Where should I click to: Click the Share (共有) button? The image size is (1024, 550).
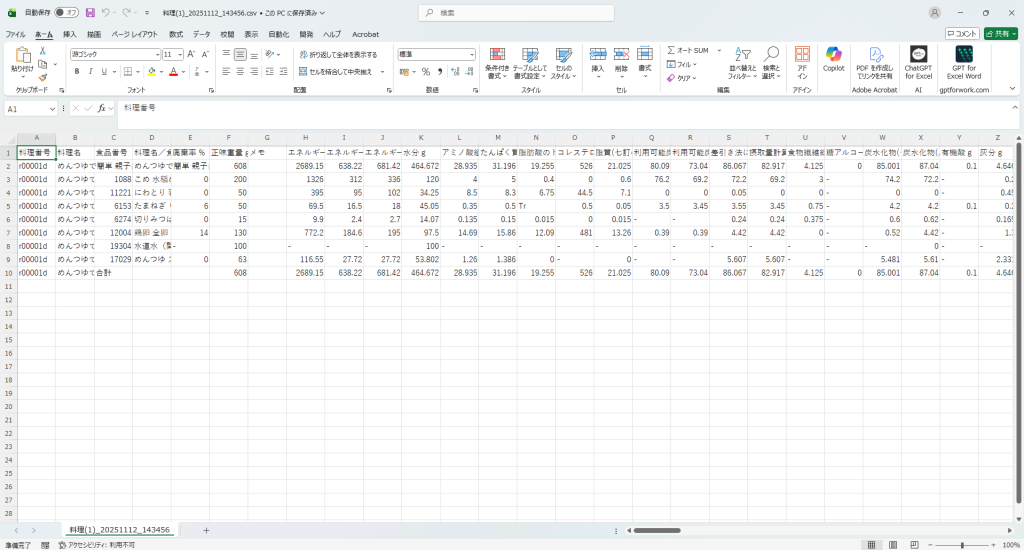1000,34
